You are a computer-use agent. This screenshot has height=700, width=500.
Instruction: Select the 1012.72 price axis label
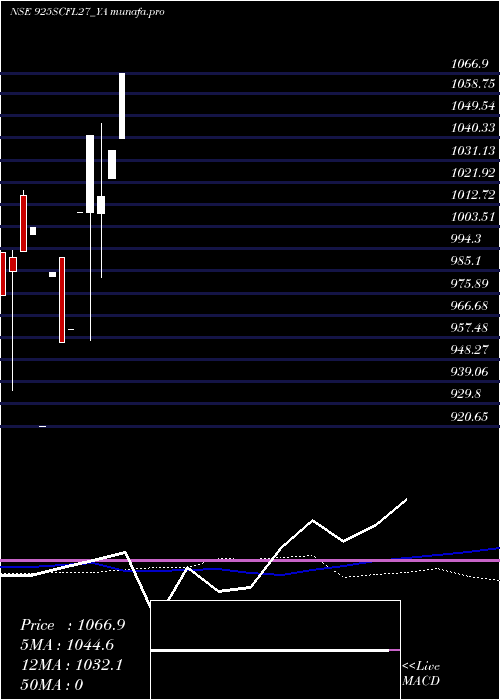(473, 195)
